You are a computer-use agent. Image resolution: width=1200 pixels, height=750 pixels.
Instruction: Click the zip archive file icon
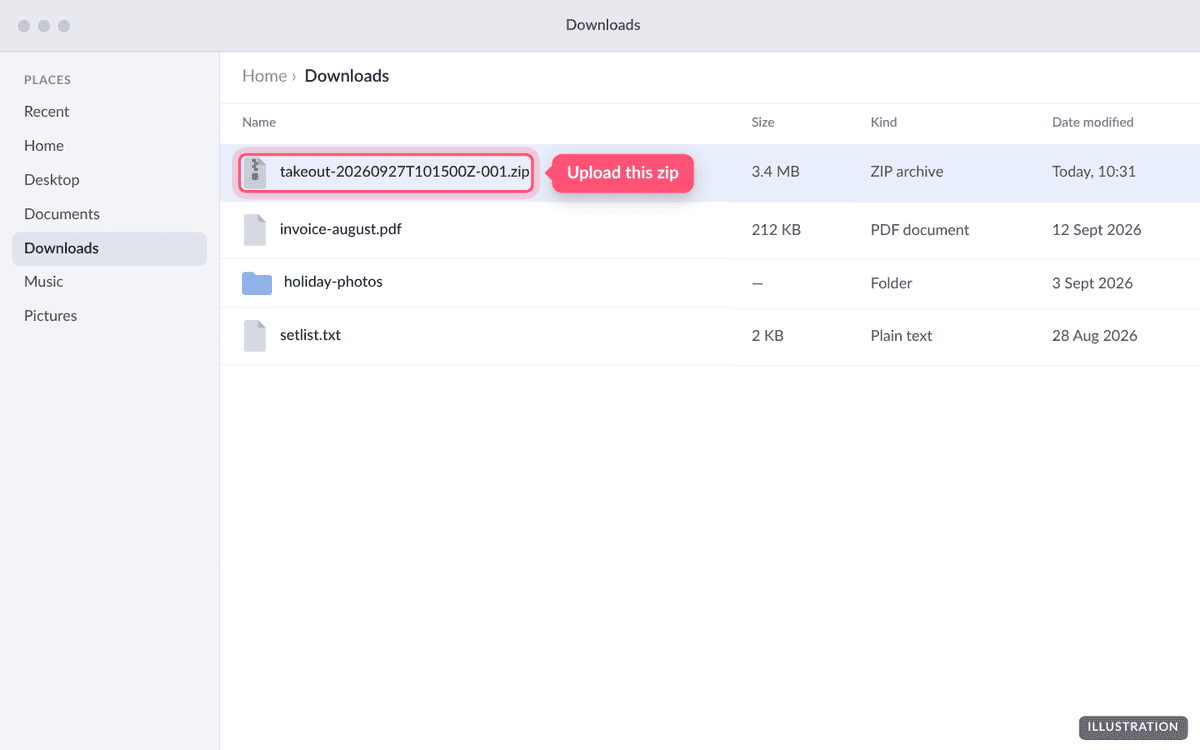pyautogui.click(x=255, y=173)
